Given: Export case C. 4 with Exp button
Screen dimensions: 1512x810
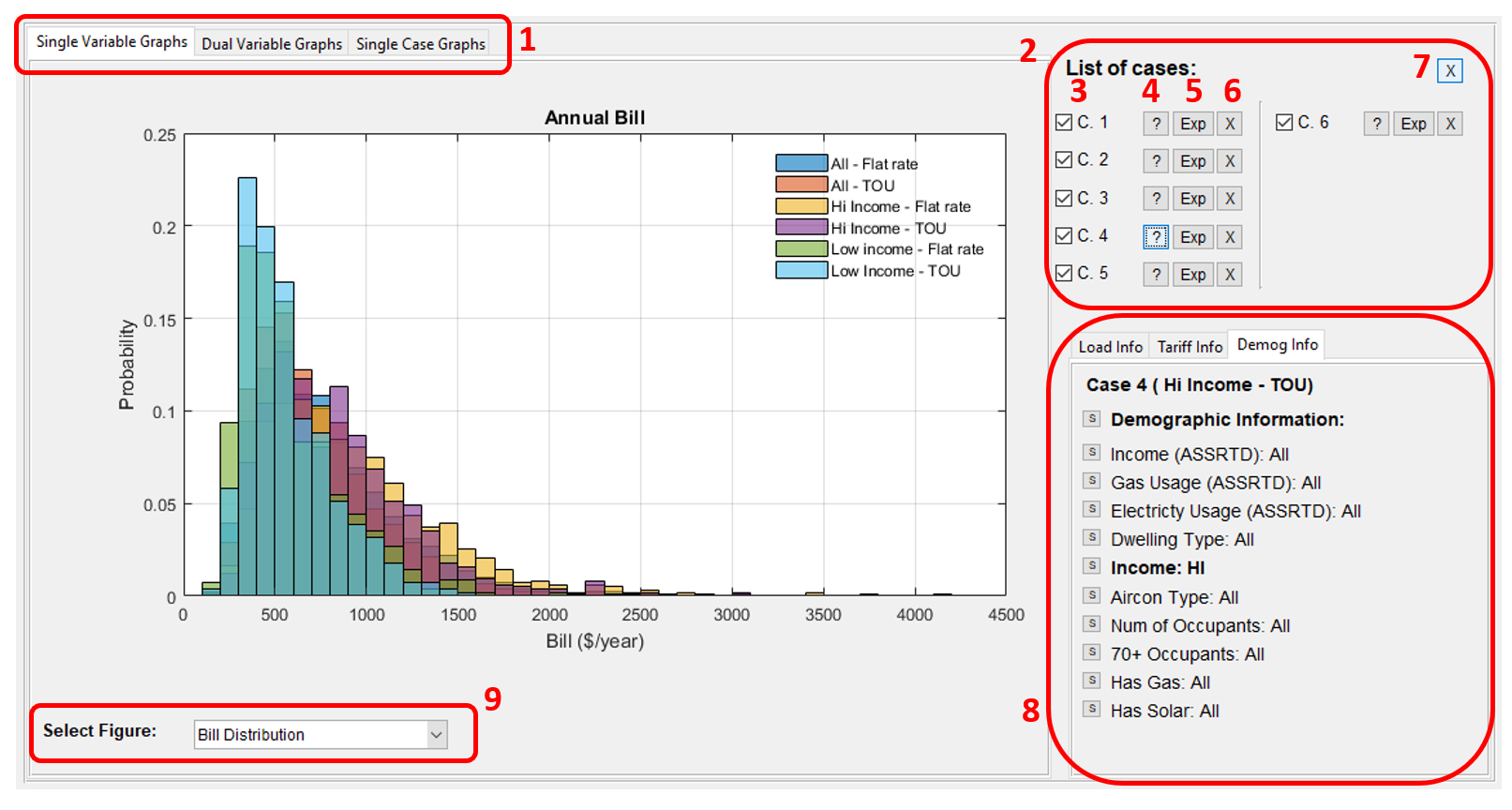Looking at the screenshot, I should (x=1193, y=237).
